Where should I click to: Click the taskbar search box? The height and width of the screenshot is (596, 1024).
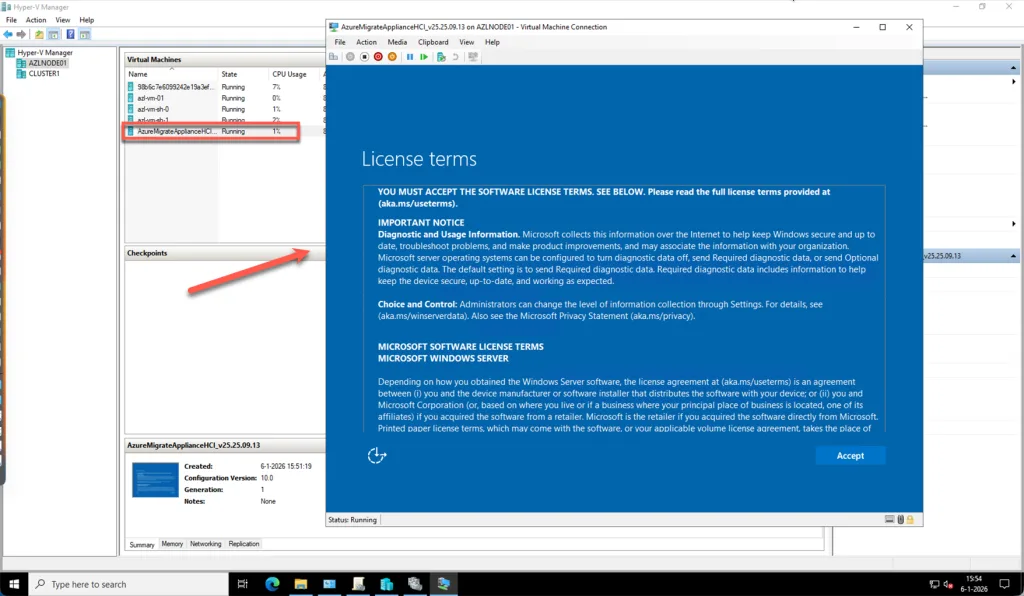click(130, 584)
